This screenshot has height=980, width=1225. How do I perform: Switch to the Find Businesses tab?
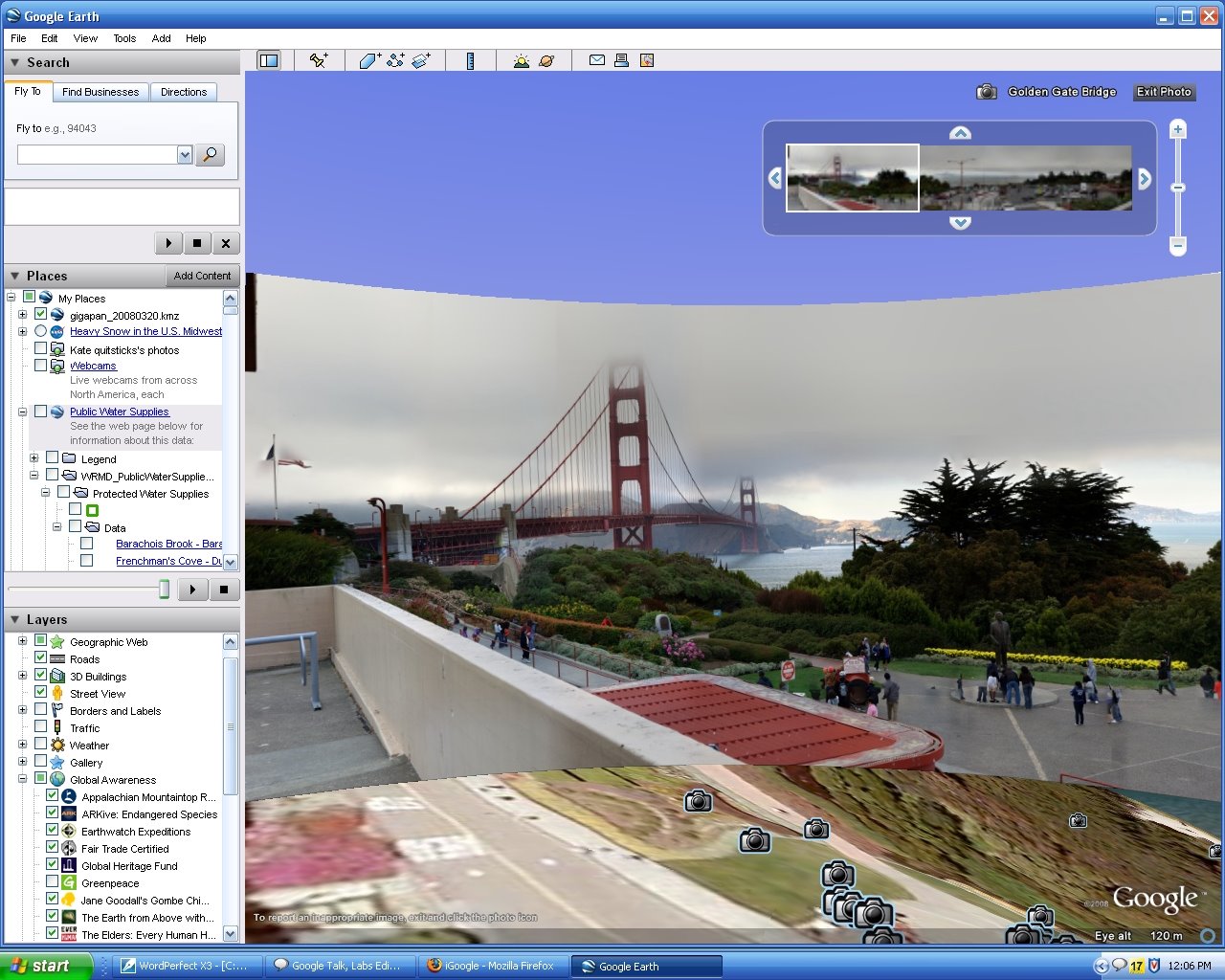(x=100, y=92)
